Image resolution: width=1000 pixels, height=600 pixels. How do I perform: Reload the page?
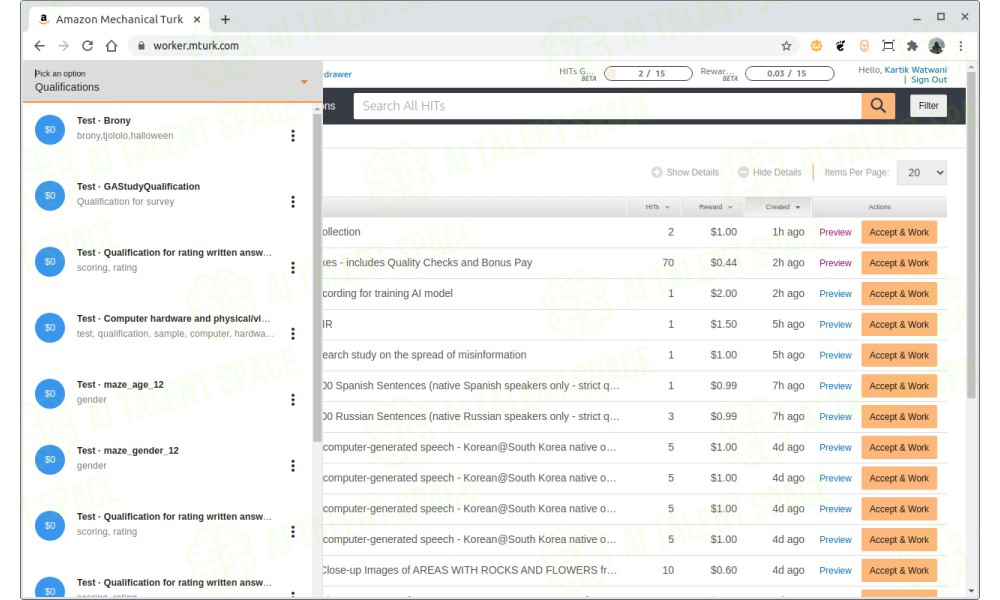pyautogui.click(x=87, y=46)
